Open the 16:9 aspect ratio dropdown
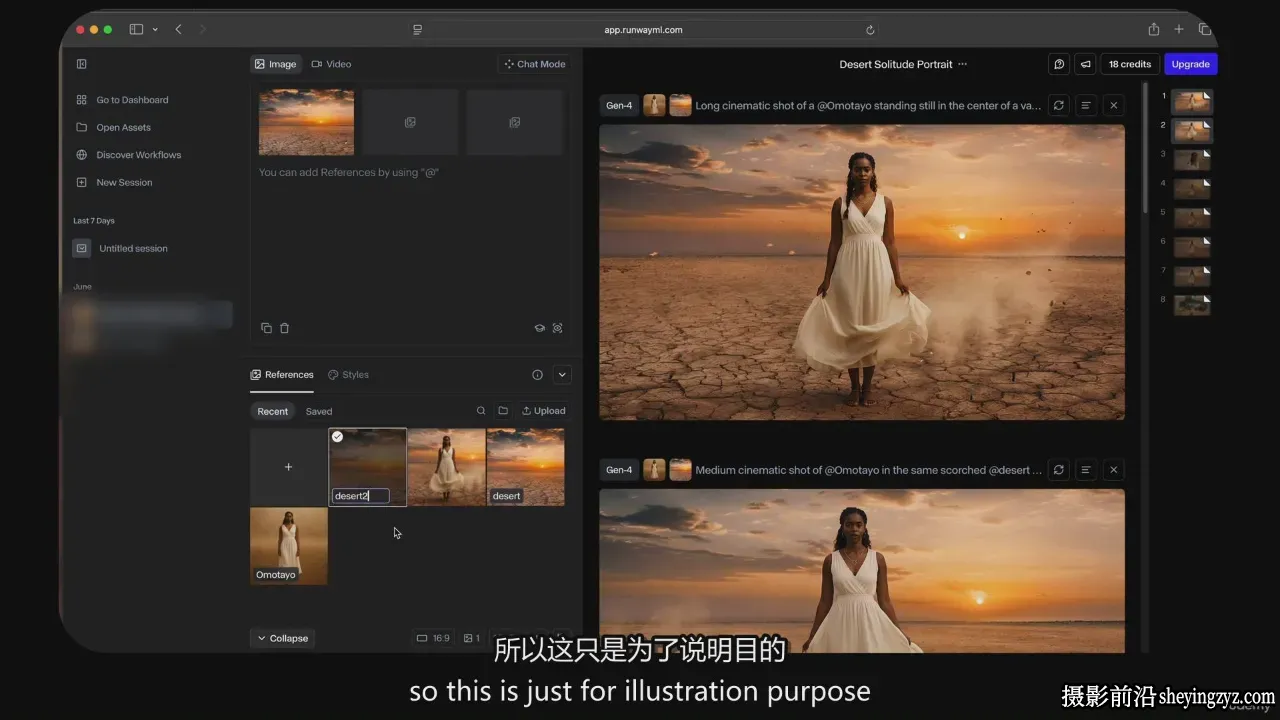Viewport: 1280px width, 720px height. point(433,638)
